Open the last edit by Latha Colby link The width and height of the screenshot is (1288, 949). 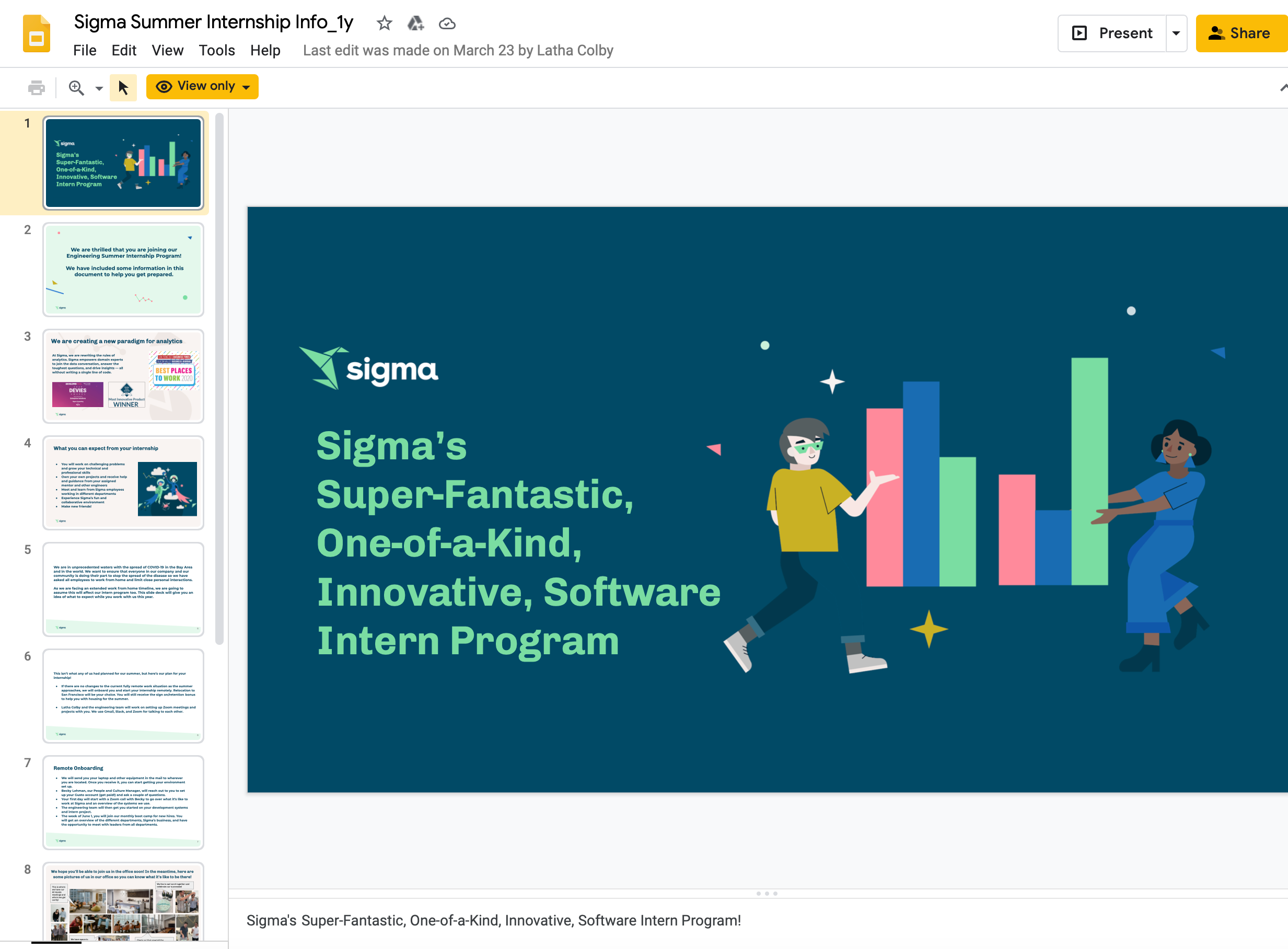click(458, 51)
